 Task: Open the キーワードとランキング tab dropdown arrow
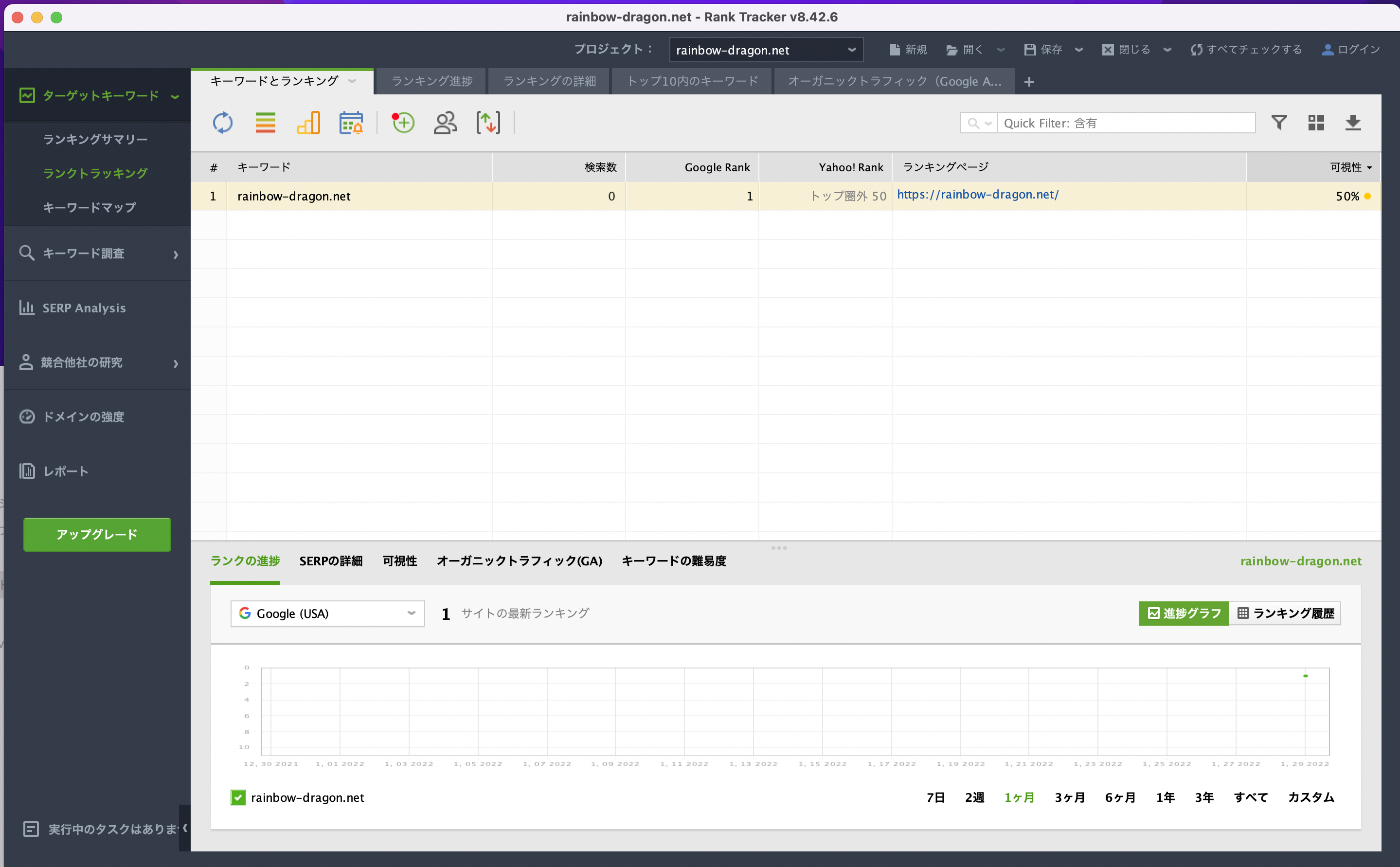353,81
